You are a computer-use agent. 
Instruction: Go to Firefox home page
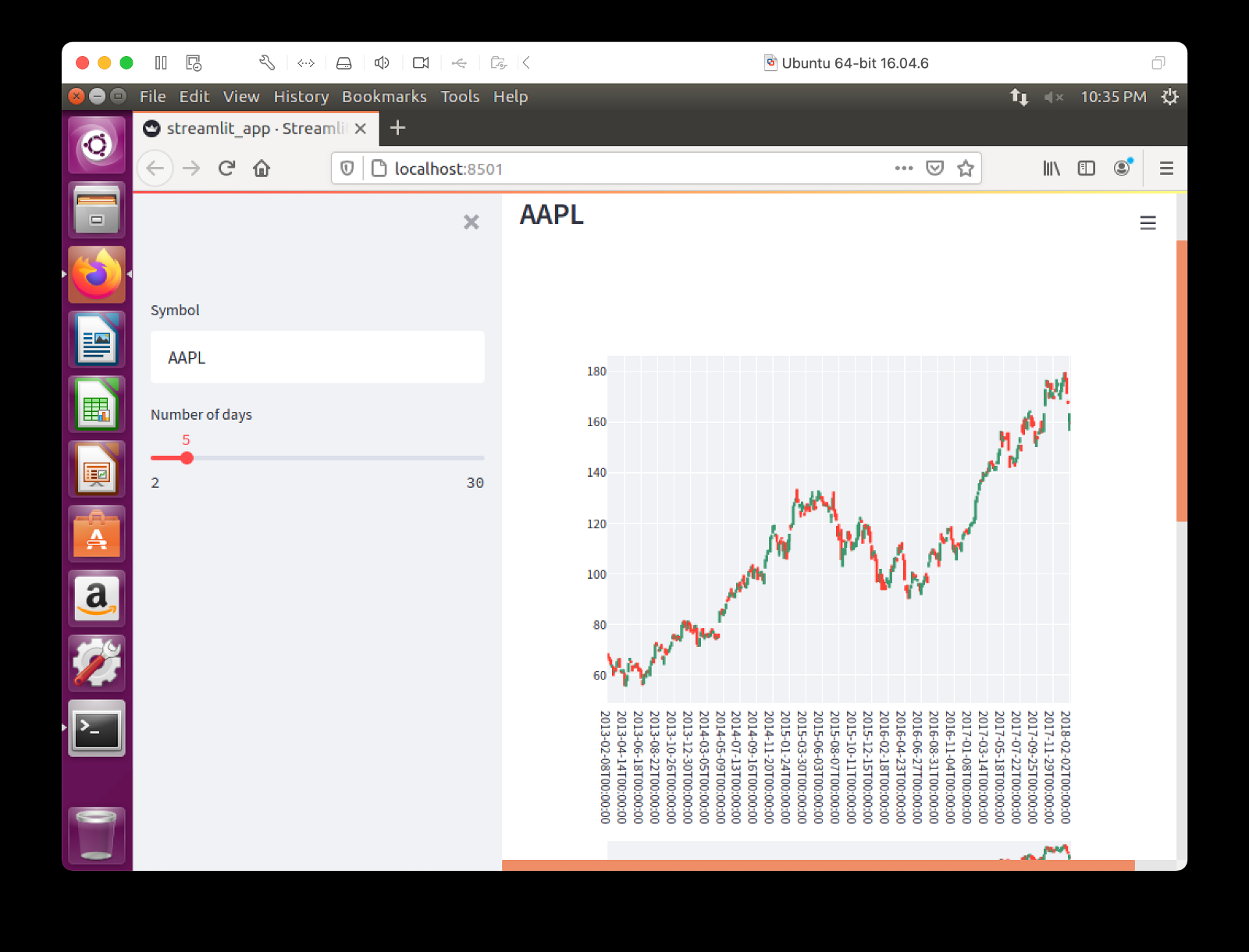pyautogui.click(x=262, y=169)
